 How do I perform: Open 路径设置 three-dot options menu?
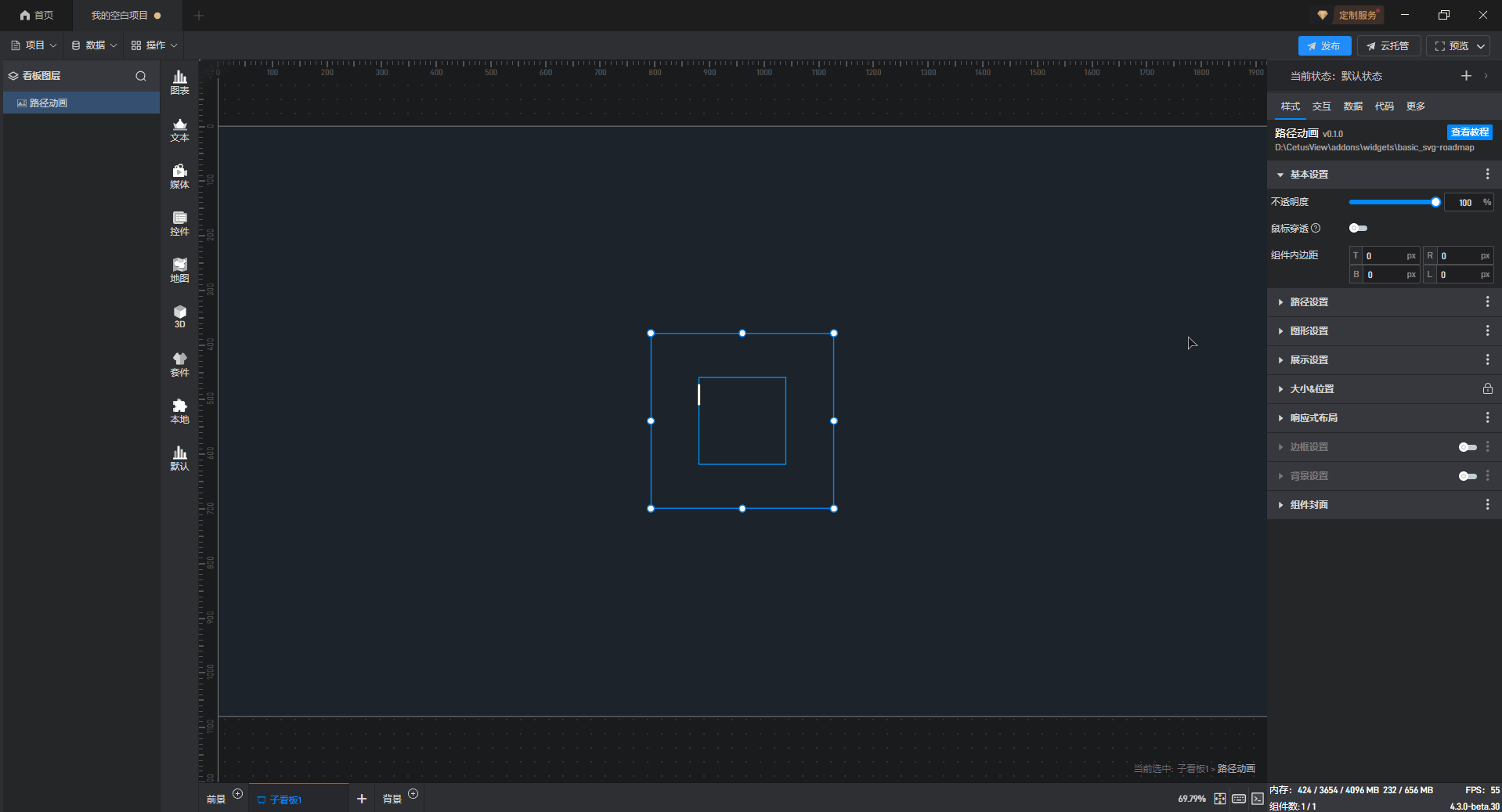pos(1487,301)
